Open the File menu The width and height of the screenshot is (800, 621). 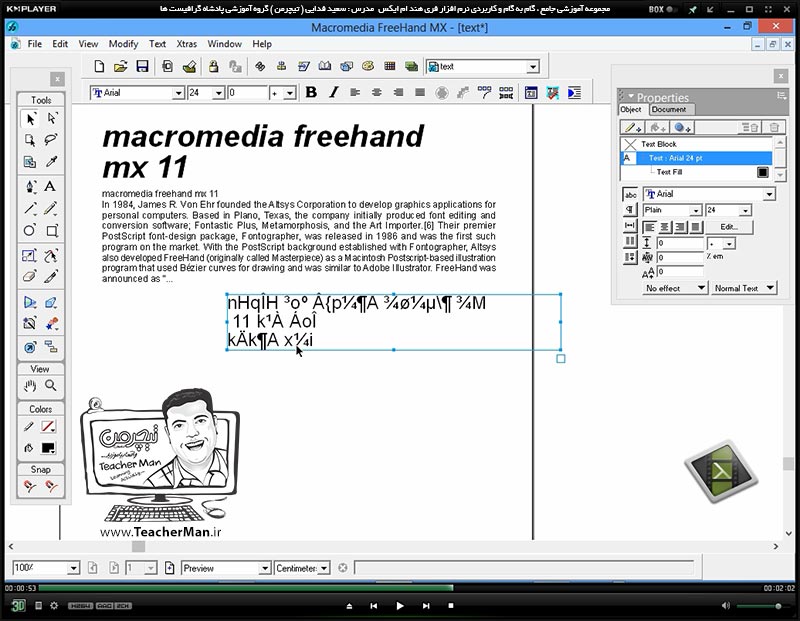(x=35, y=44)
